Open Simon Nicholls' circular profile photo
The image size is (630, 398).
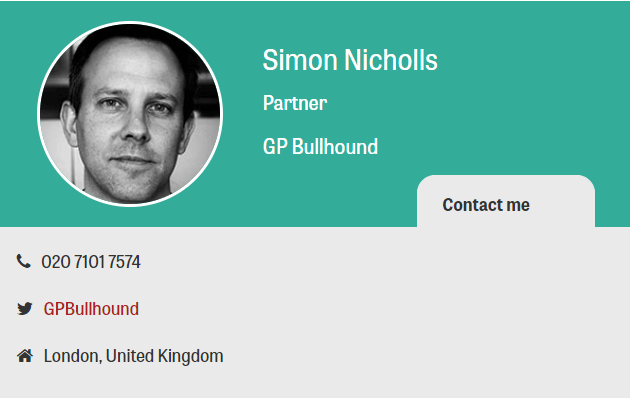point(130,114)
